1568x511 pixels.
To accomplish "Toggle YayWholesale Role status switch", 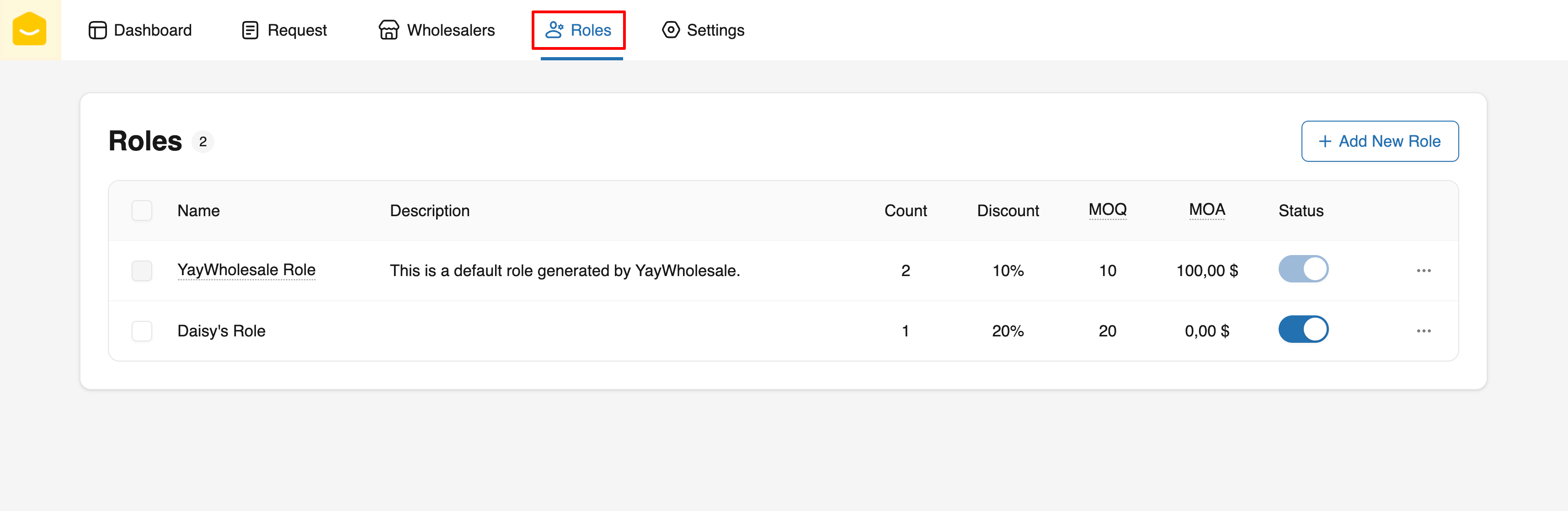I will (x=1302, y=269).
